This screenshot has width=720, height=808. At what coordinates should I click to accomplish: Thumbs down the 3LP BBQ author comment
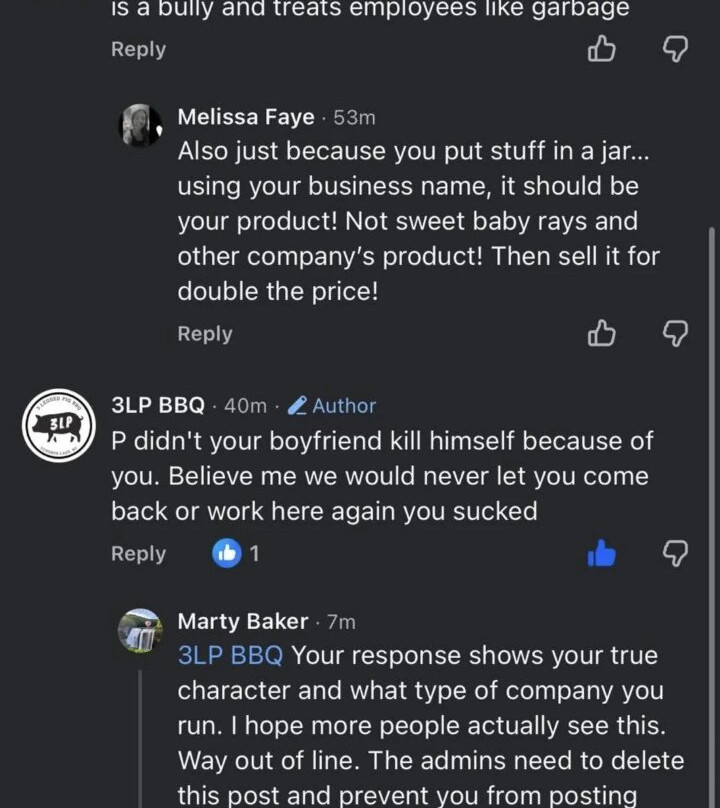676,553
